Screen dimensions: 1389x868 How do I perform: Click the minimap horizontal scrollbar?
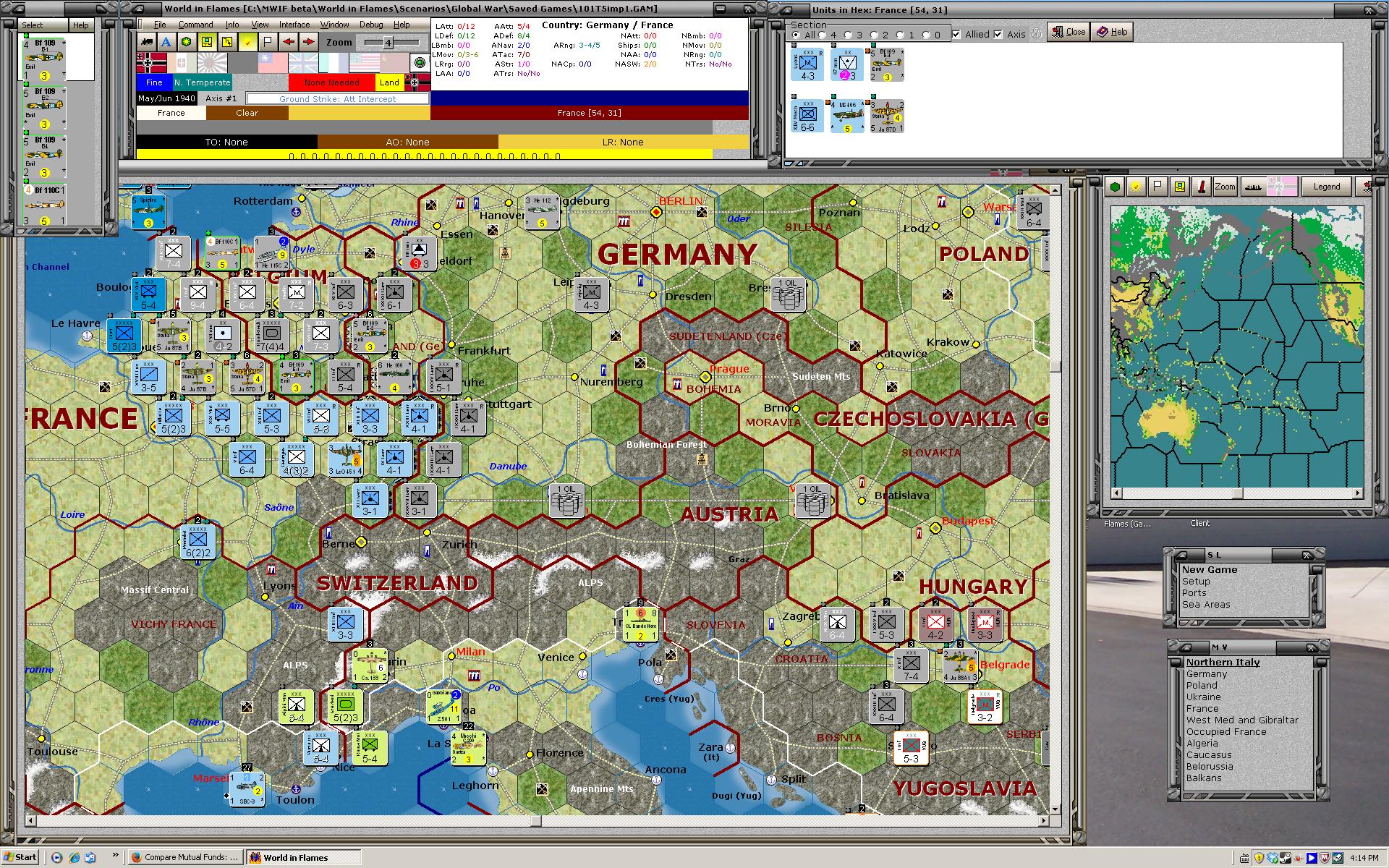[1238, 493]
